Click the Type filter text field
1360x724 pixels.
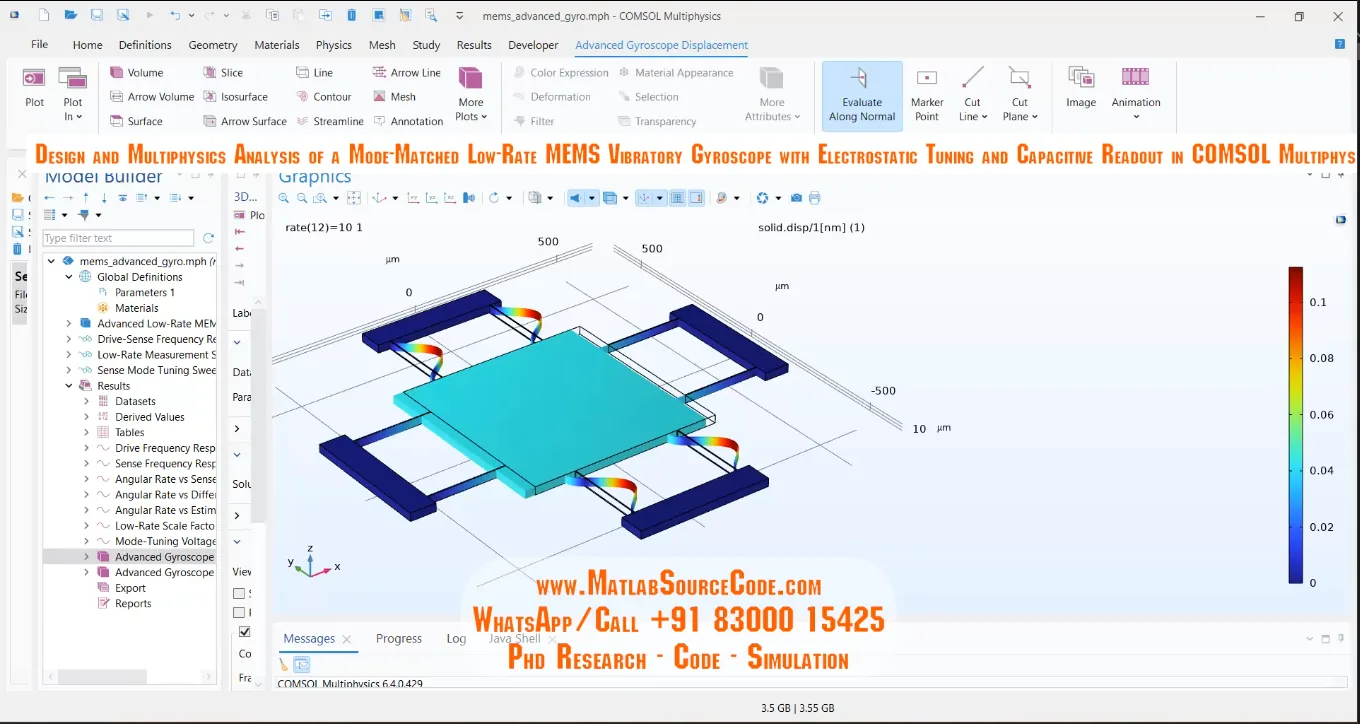118,238
